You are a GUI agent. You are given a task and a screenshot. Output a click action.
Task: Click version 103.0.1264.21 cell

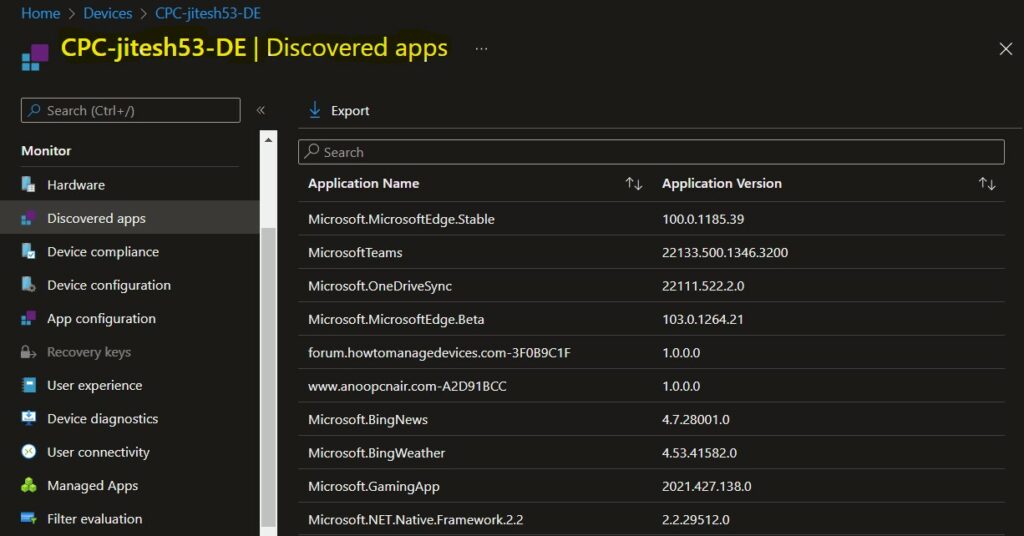tap(703, 319)
